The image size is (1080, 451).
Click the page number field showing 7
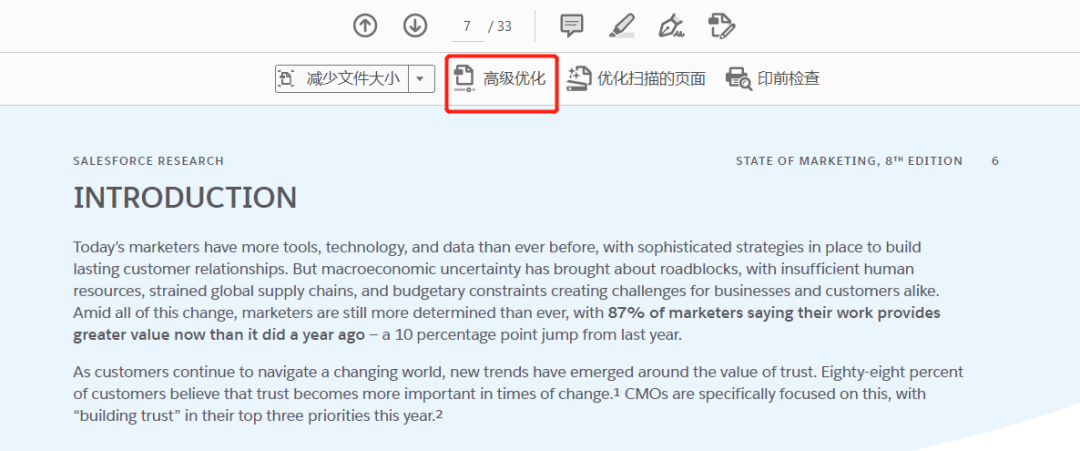click(467, 26)
